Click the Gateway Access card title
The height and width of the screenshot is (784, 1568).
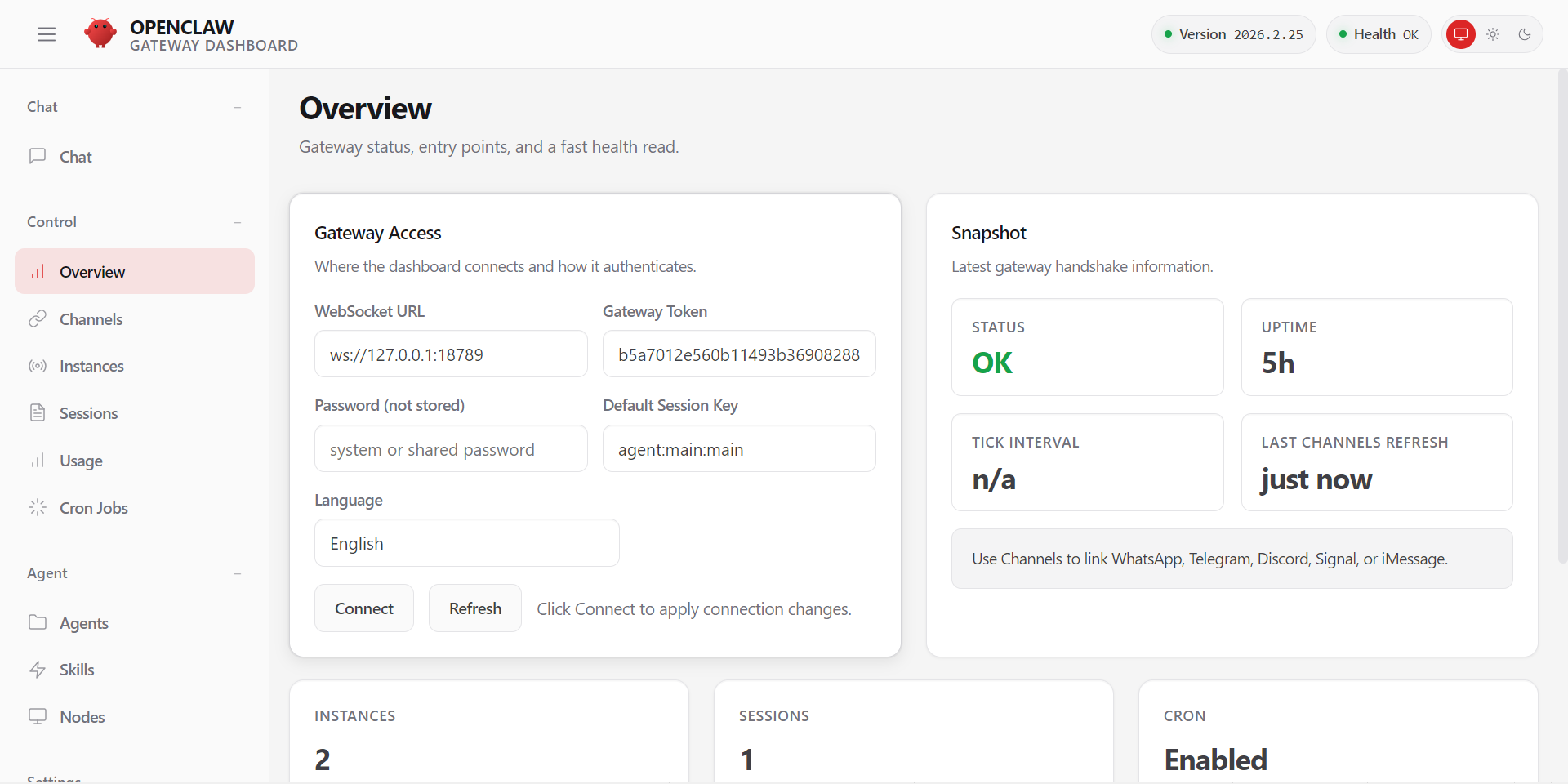point(378,233)
